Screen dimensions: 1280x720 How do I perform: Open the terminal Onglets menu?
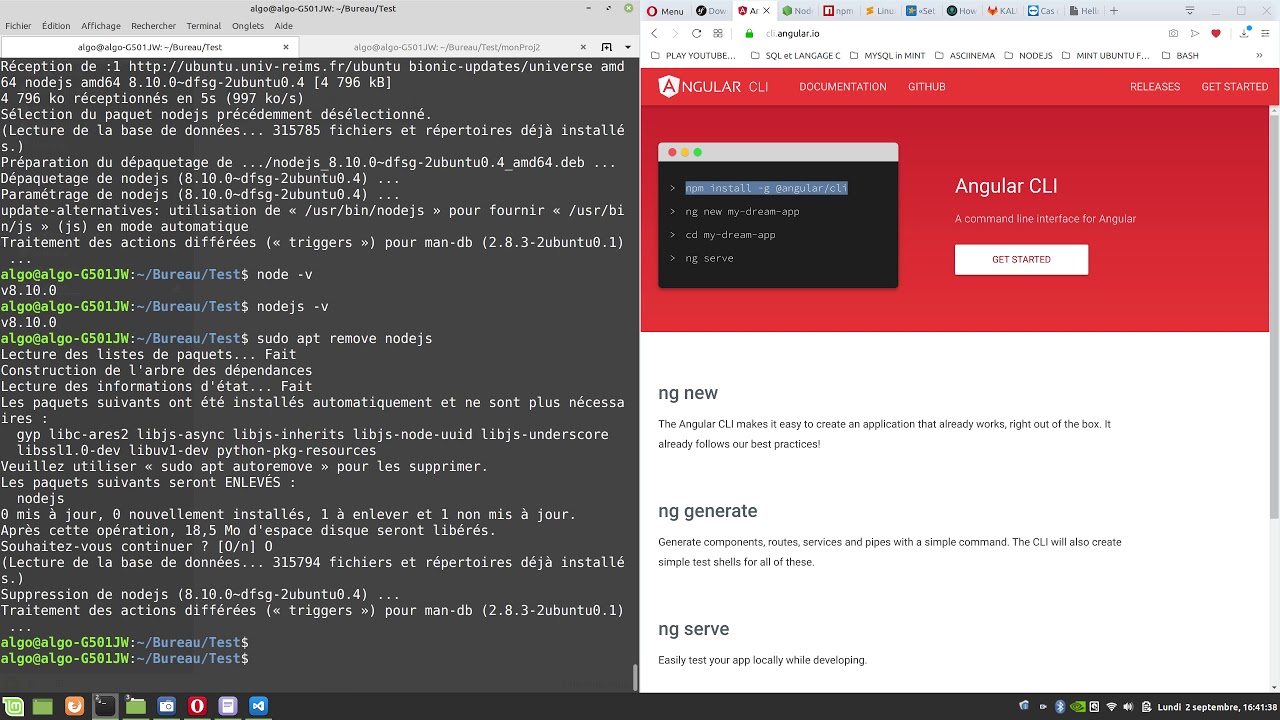click(x=248, y=26)
